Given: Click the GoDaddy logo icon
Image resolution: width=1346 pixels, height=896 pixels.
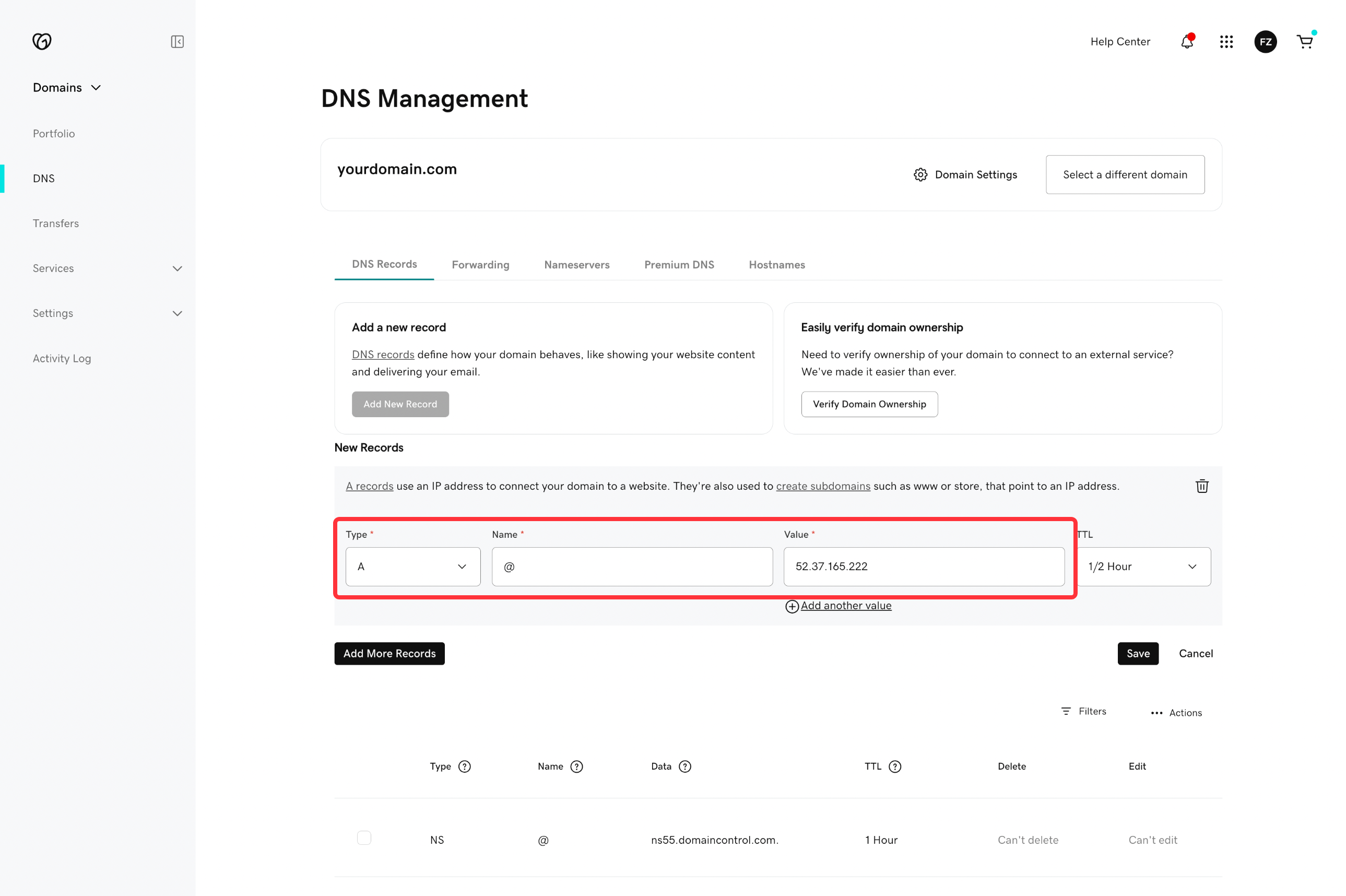Looking at the screenshot, I should (x=42, y=41).
